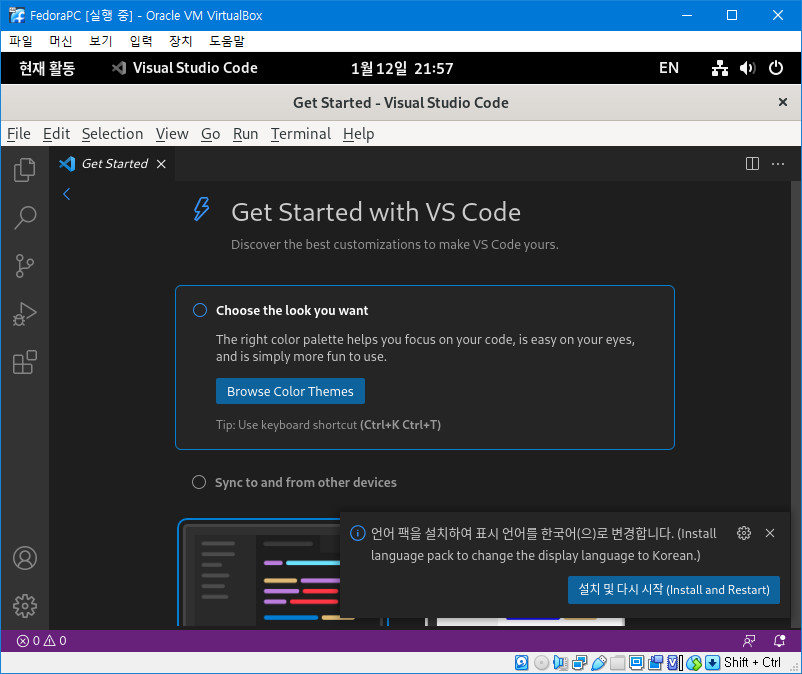Screen dimensions: 802x674
Task: Open the Terminal menu
Action: [x=301, y=133]
